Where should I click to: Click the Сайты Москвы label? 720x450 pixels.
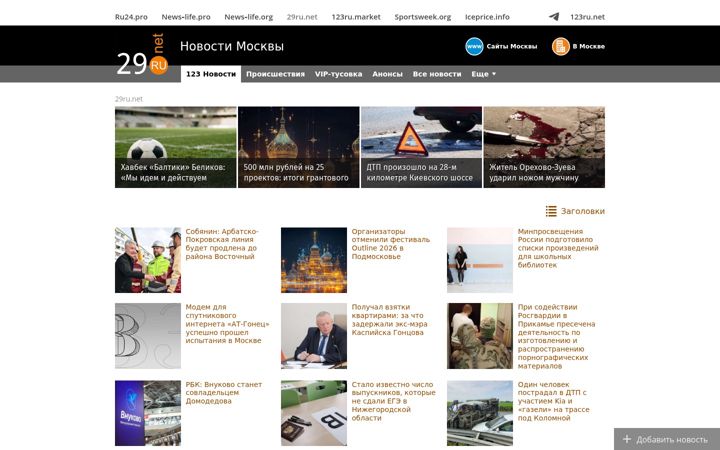(512, 46)
